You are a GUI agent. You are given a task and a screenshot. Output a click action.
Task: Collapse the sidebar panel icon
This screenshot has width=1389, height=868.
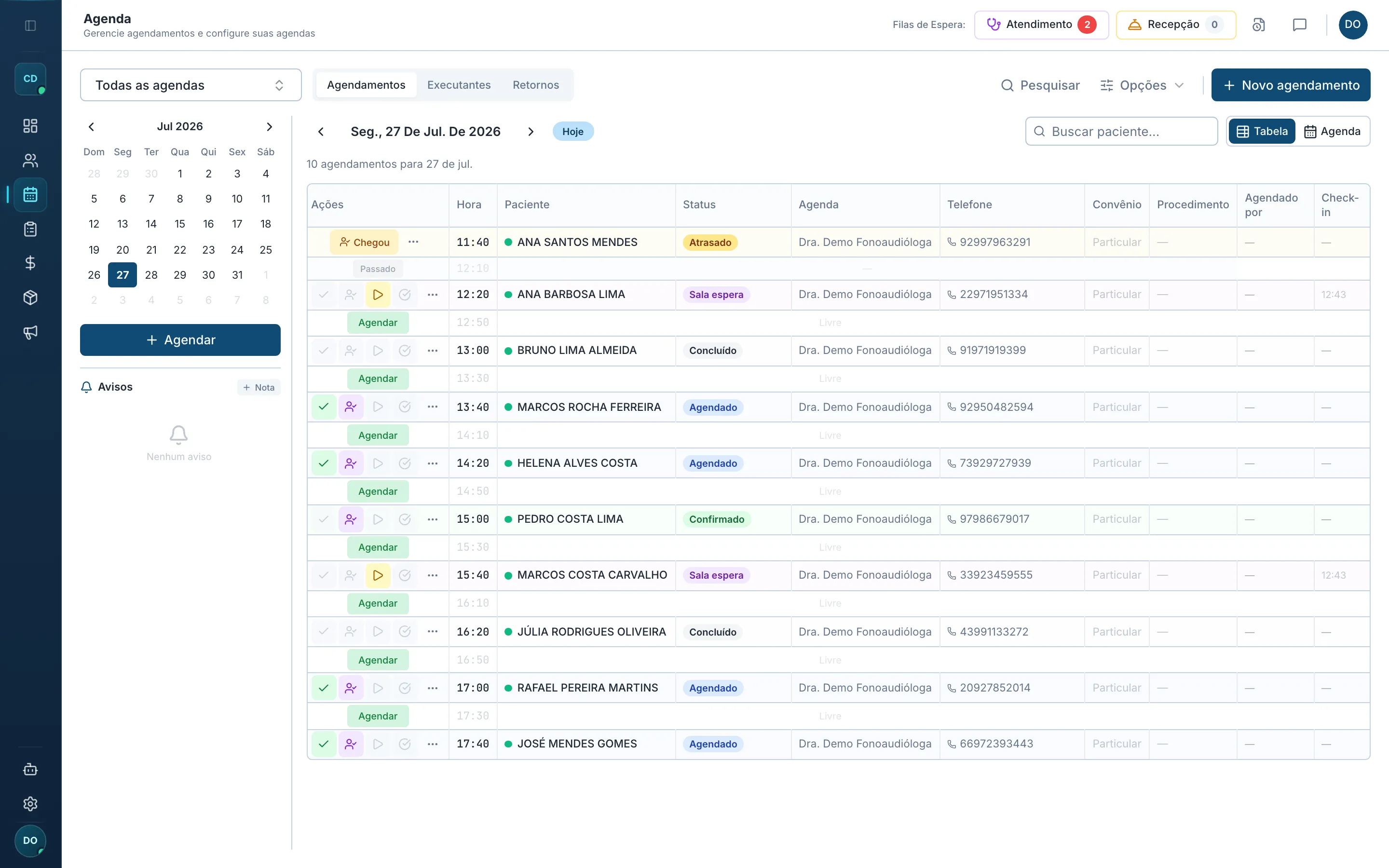click(x=30, y=25)
